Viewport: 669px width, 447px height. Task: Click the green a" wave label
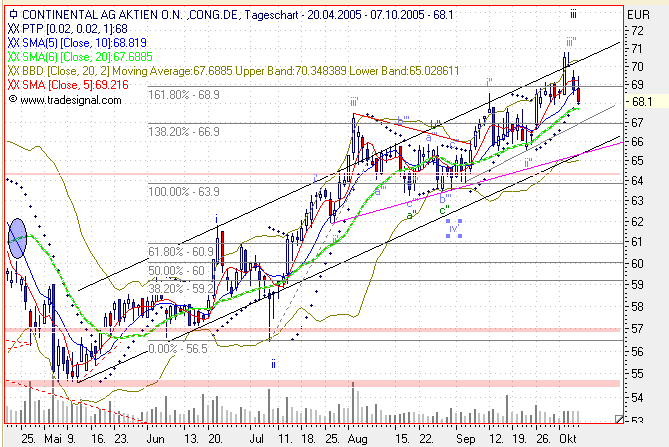tap(411, 215)
